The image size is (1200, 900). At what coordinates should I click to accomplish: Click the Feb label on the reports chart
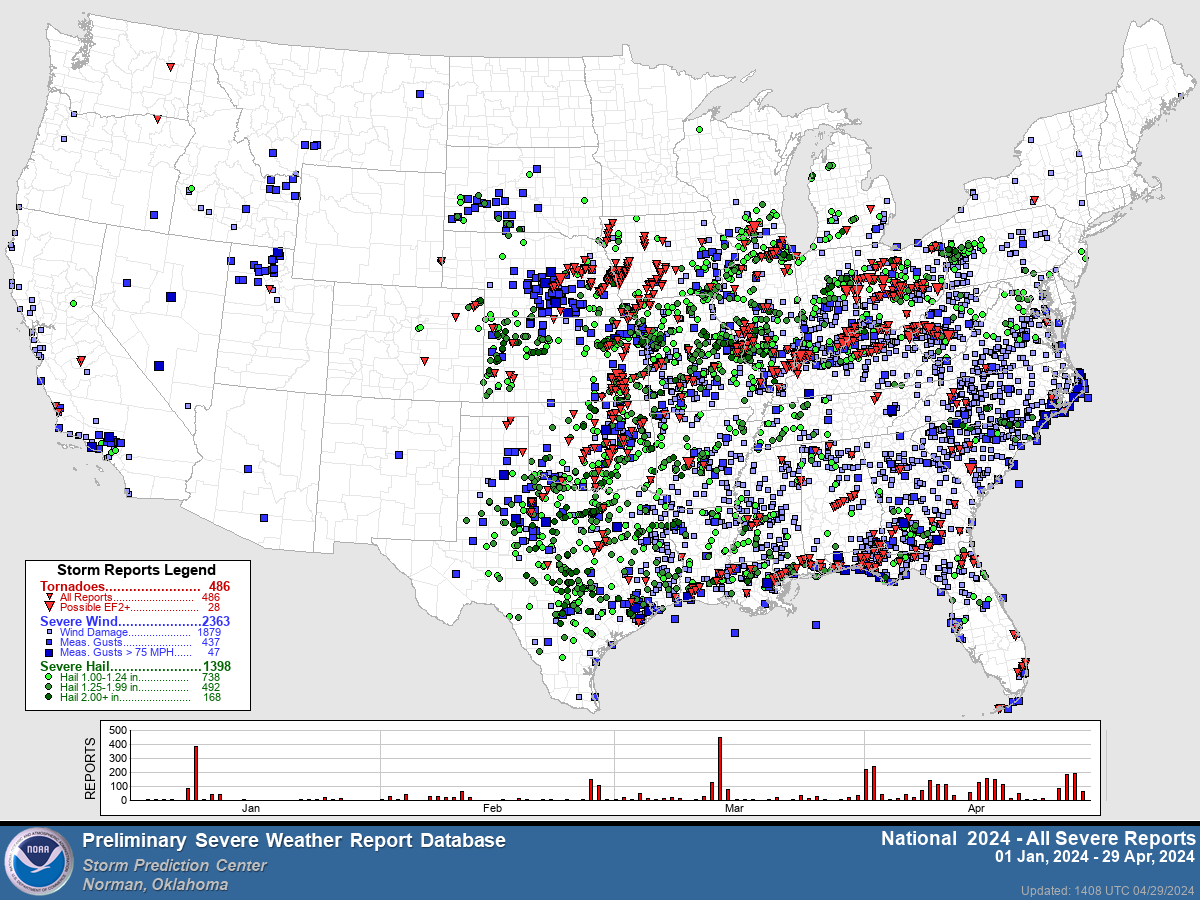tap(493, 808)
